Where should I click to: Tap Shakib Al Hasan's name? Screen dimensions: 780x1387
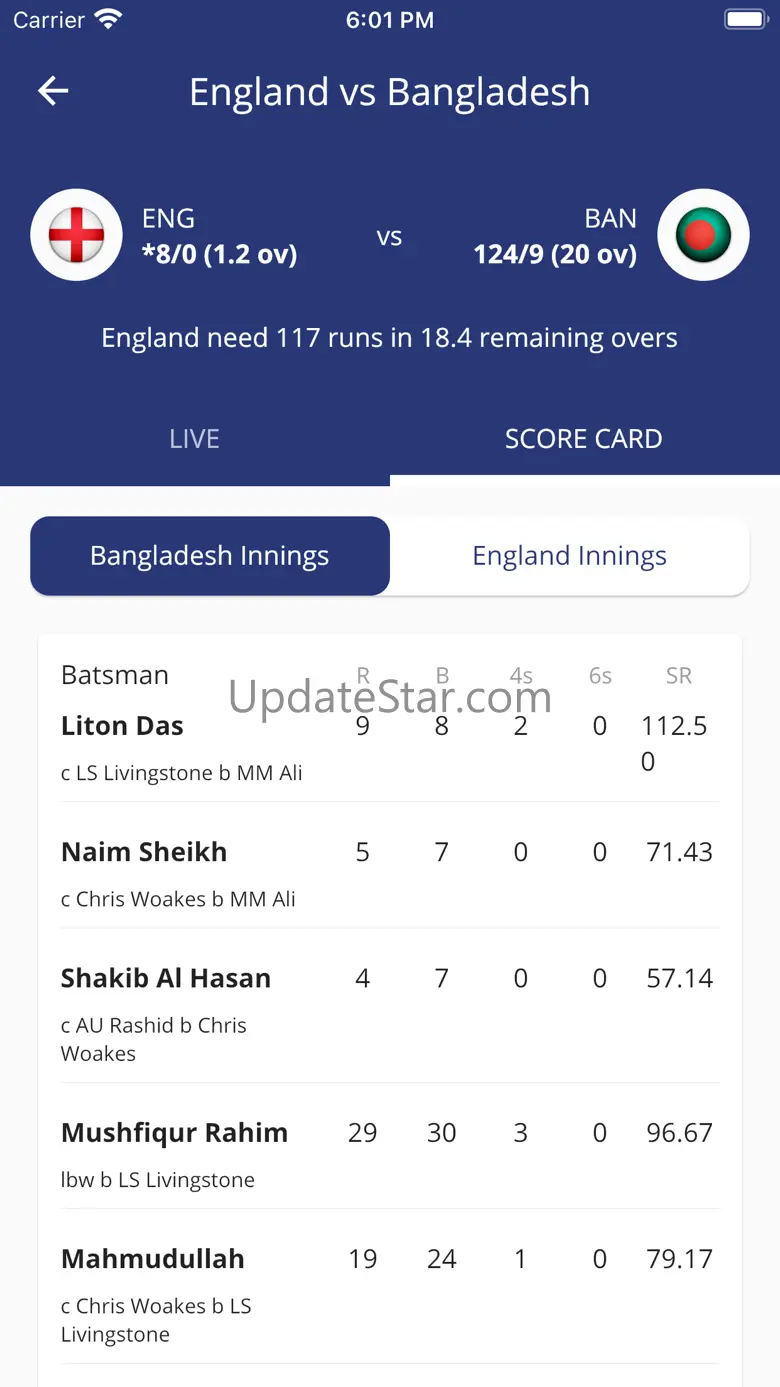(166, 978)
